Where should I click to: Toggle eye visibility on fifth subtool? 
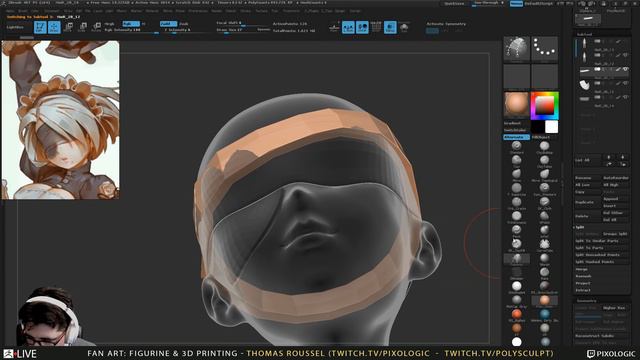click(625, 98)
